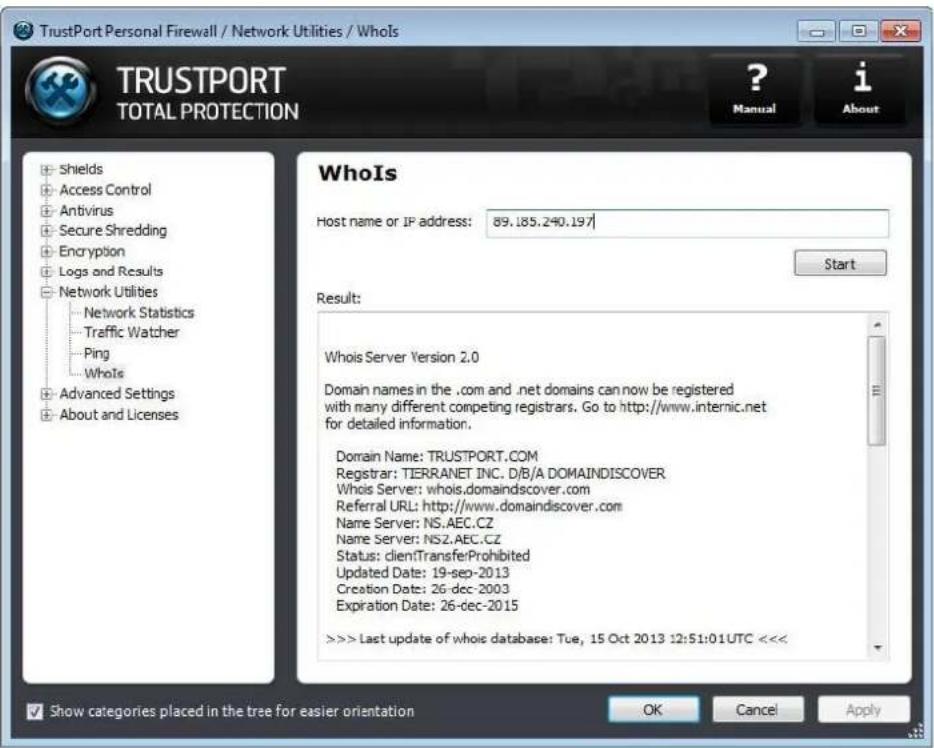Click the 'Whois Server Version 2.0' text
The image size is (934, 748).
(x=401, y=357)
